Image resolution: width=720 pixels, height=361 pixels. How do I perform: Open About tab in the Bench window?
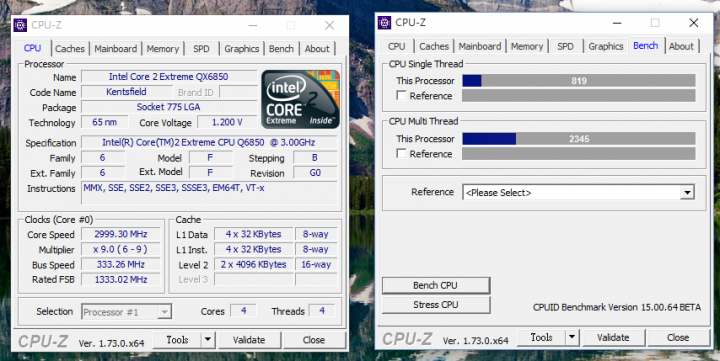coord(681,46)
